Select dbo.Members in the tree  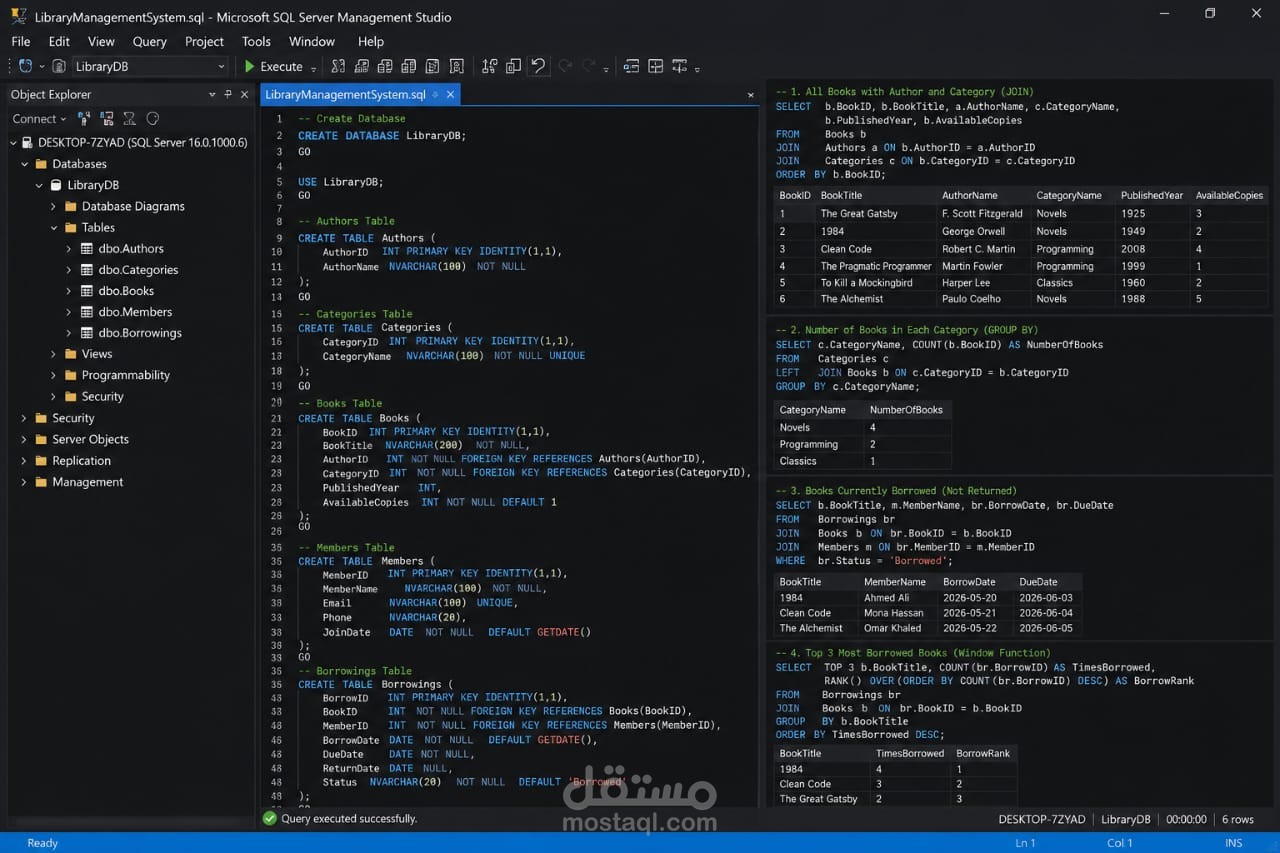(x=135, y=312)
